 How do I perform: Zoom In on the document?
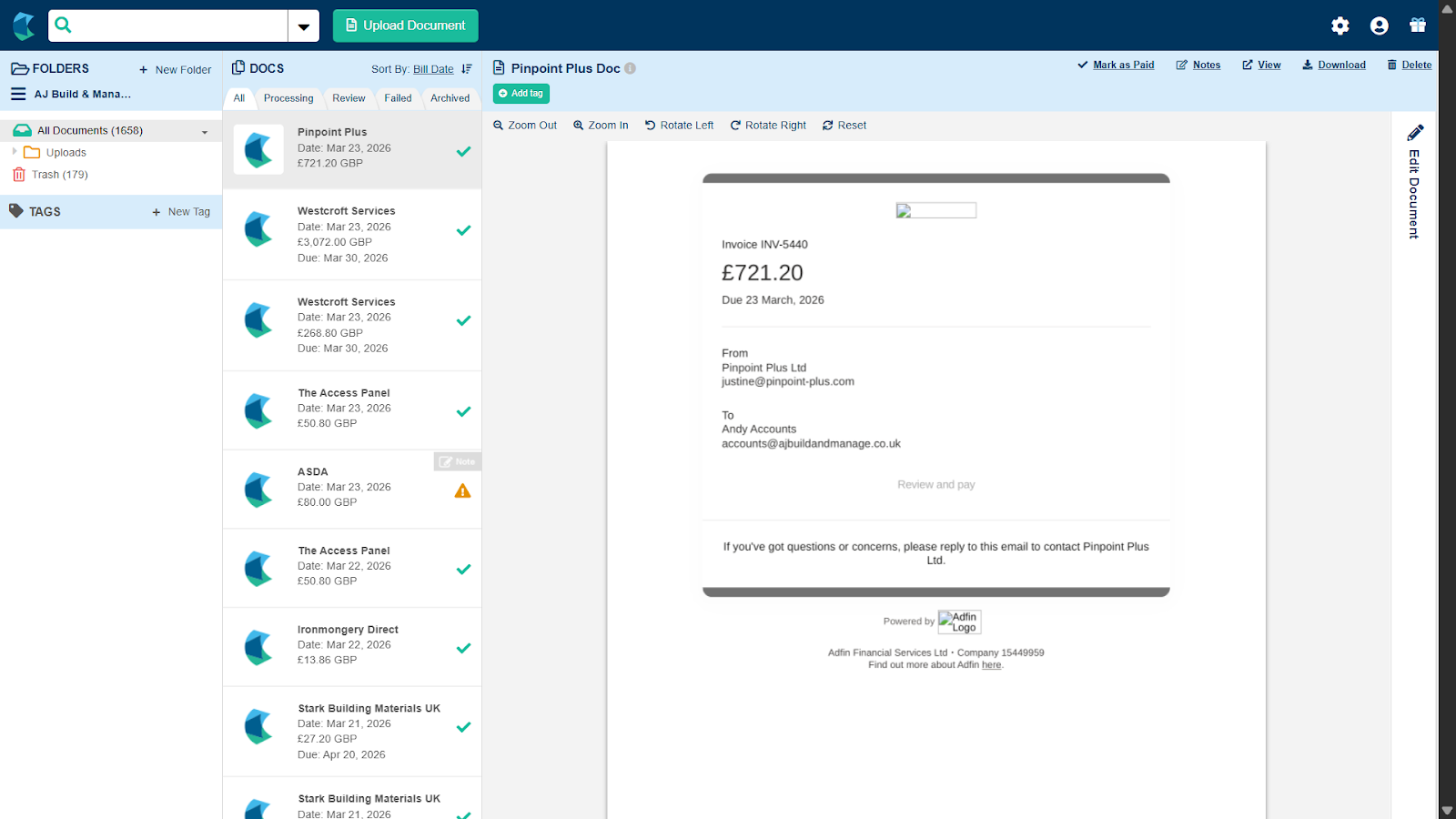tap(601, 126)
